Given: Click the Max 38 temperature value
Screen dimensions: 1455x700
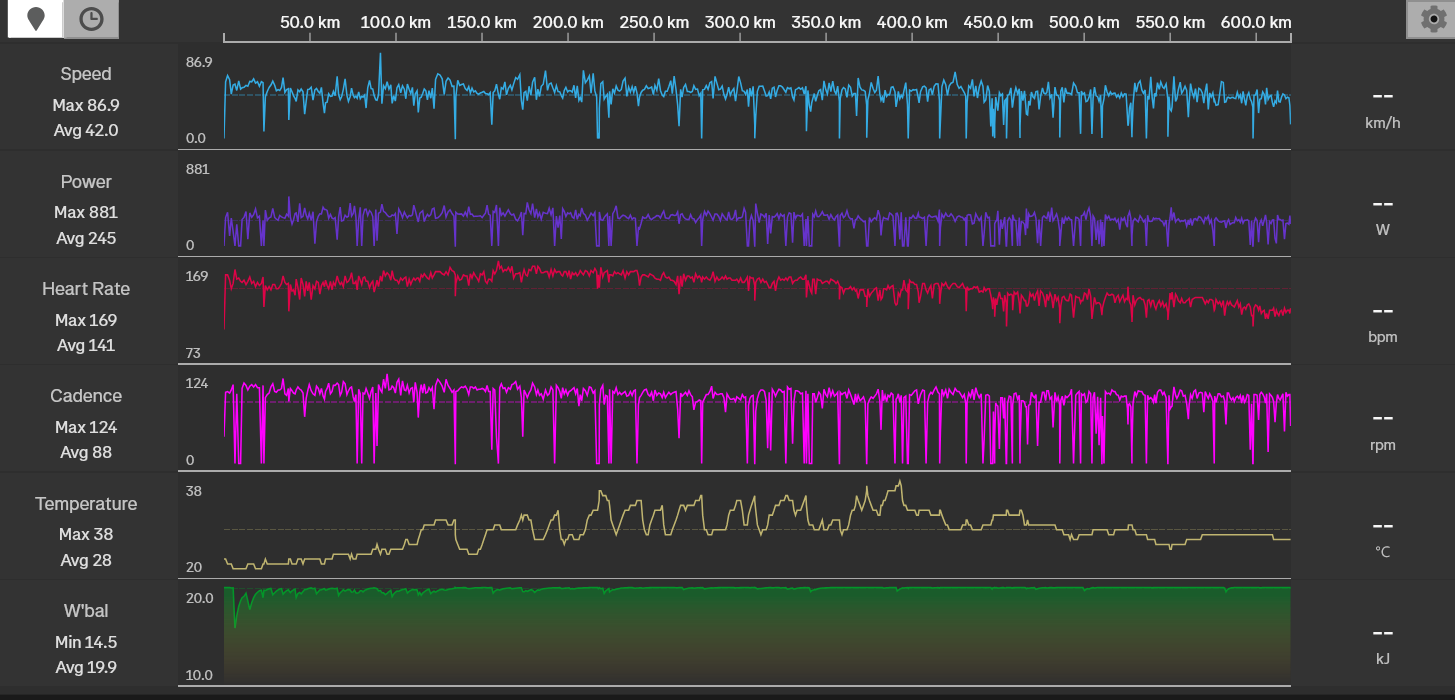Looking at the screenshot, I should pos(86,534).
